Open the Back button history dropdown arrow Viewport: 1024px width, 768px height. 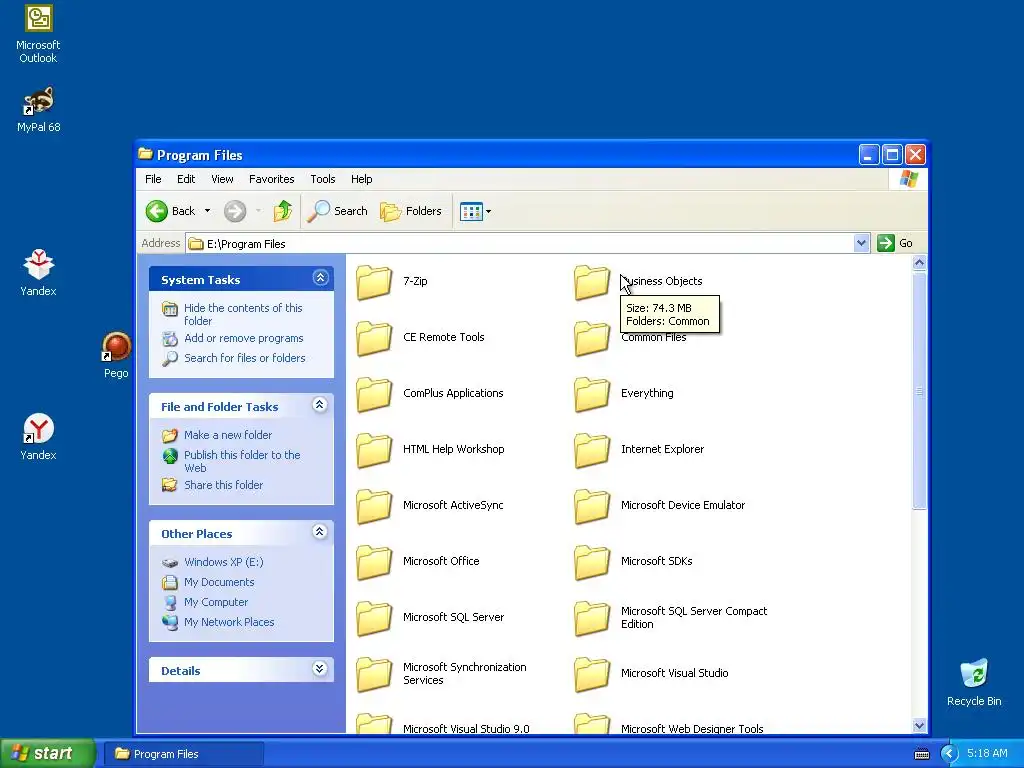coord(208,211)
